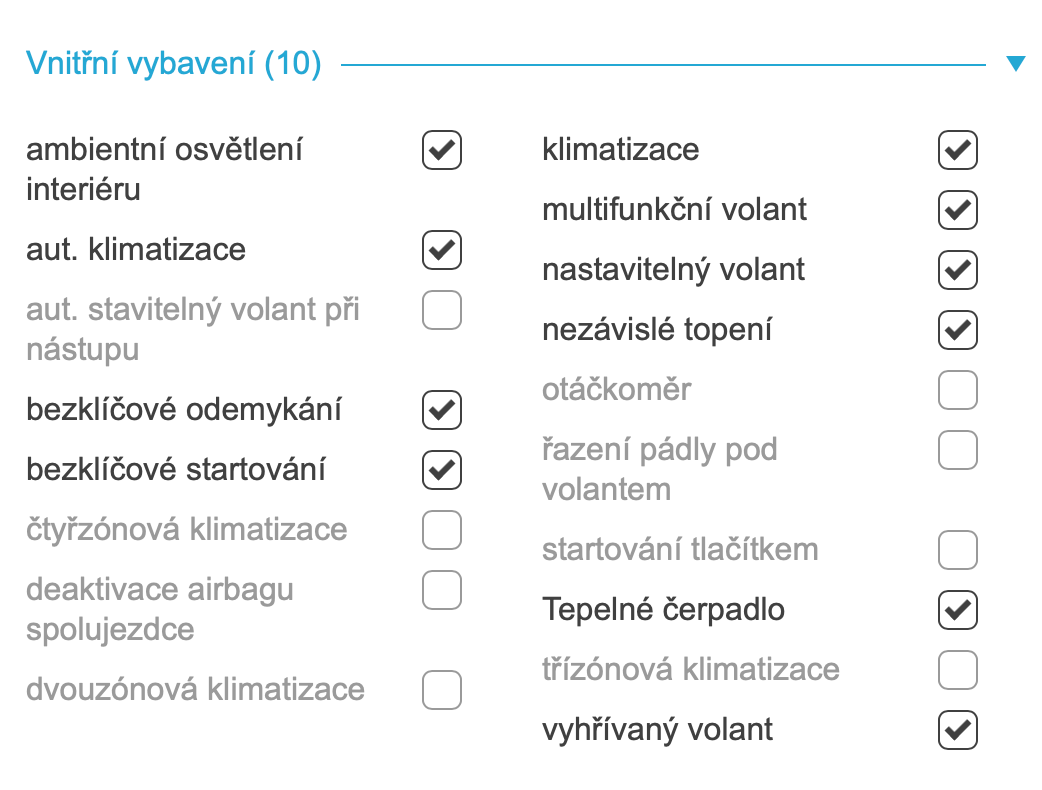This screenshot has height=790, width=1042.
Task: Tick the startování tlačítkem checkbox
Action: click(x=958, y=550)
